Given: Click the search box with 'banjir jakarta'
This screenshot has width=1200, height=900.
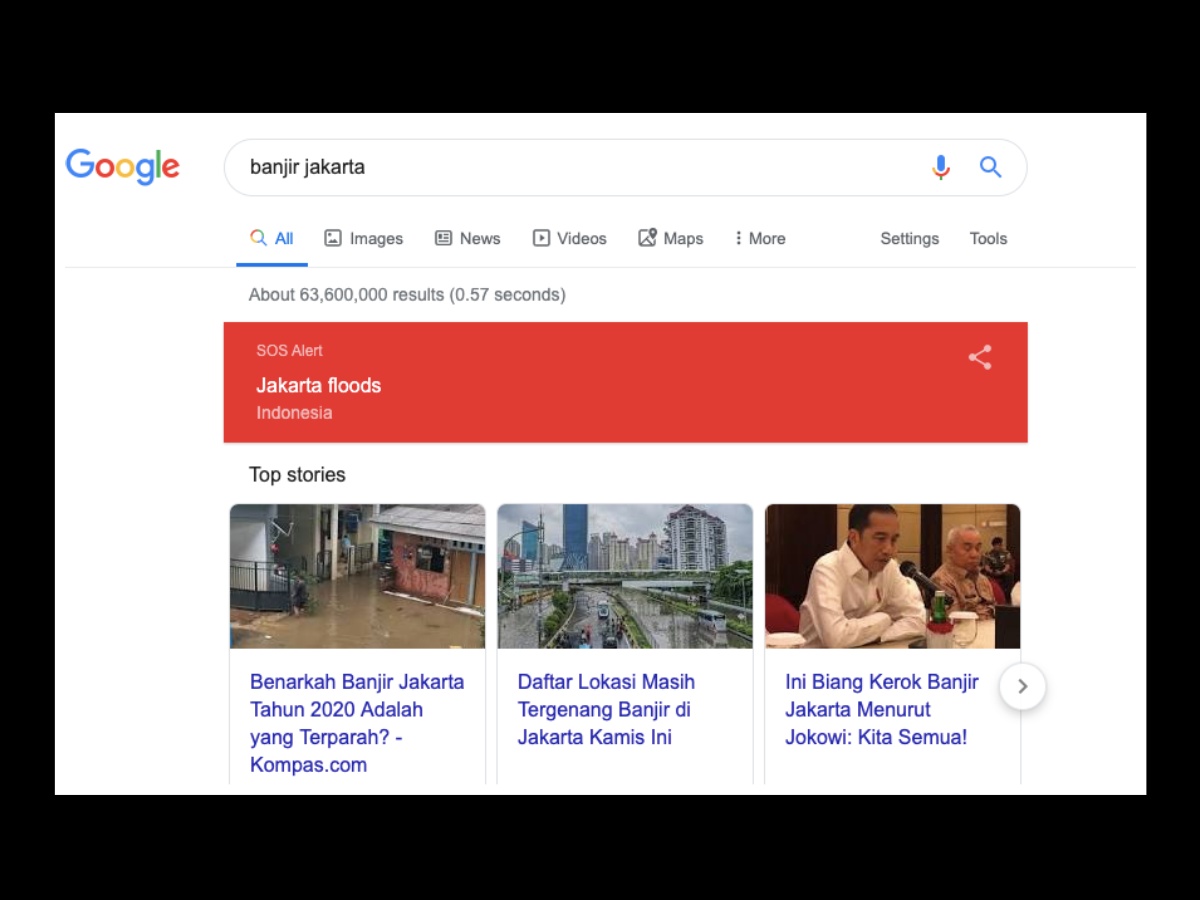Looking at the screenshot, I should coord(625,167).
